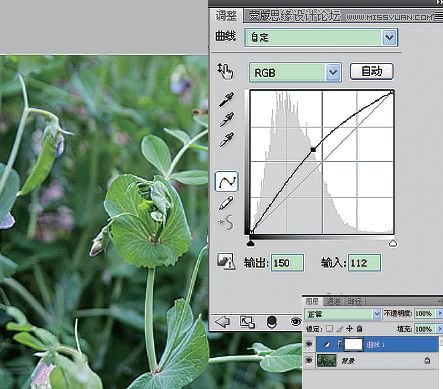Toggle visibility of the Curves 1 layer
Screen dimensions: 443x389
[x=309, y=344]
